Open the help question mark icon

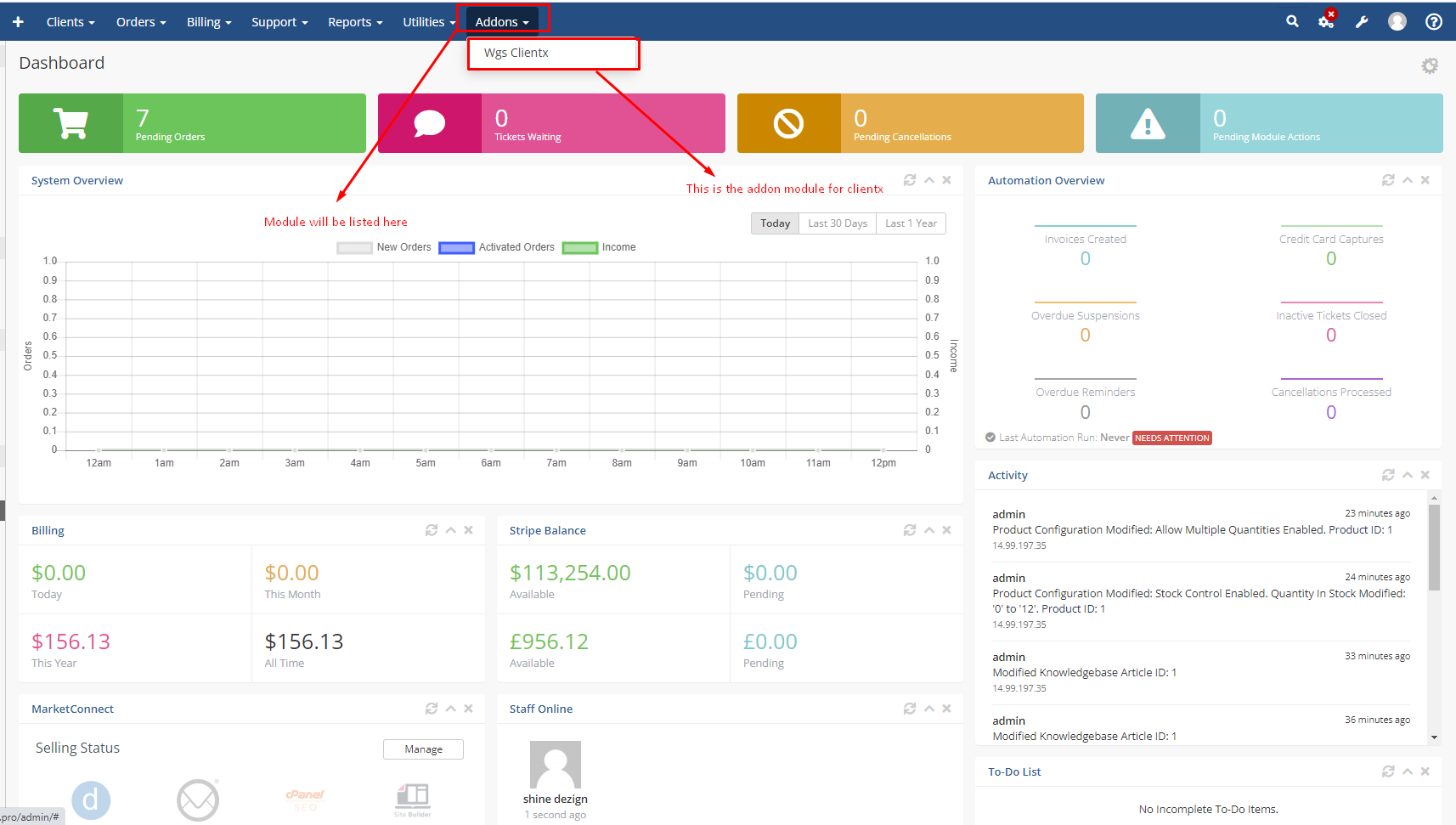[x=1433, y=22]
